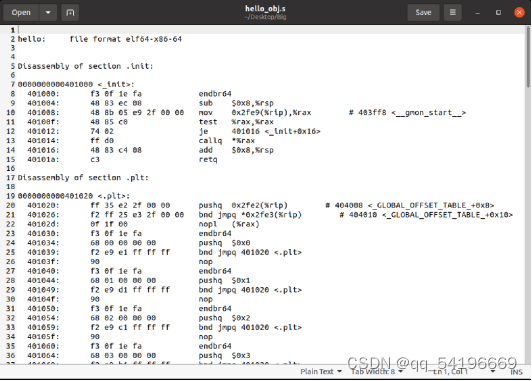The image size is (532, 381).
Task: Click <_GLOBAL_OFFSET_TABLE_+0x10> comment
Action: coord(447,215)
